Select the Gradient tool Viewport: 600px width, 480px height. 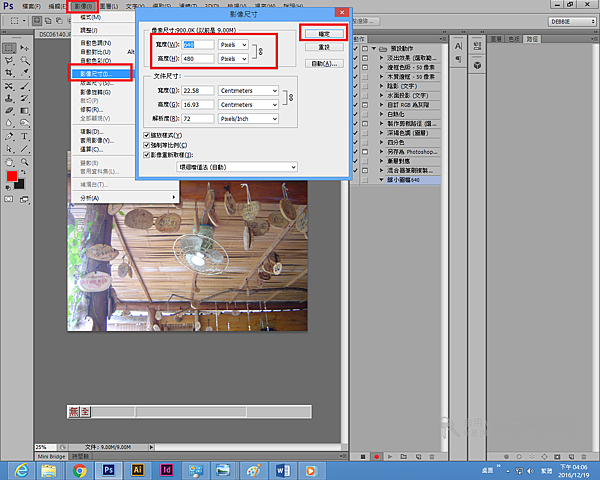(x=24, y=111)
